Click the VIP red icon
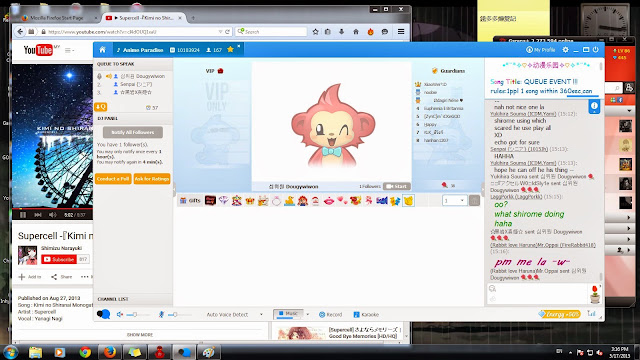 click(x=220, y=71)
